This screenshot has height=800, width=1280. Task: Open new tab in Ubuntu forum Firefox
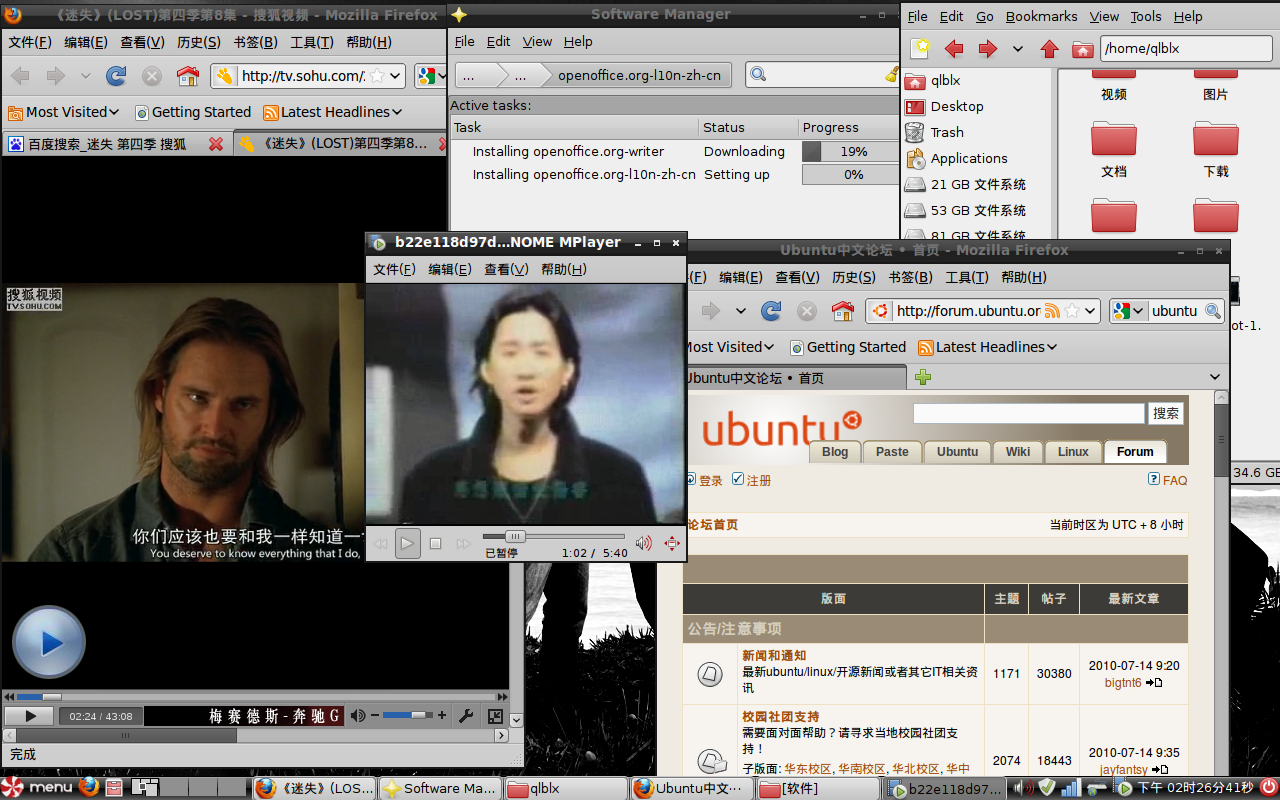coord(922,377)
